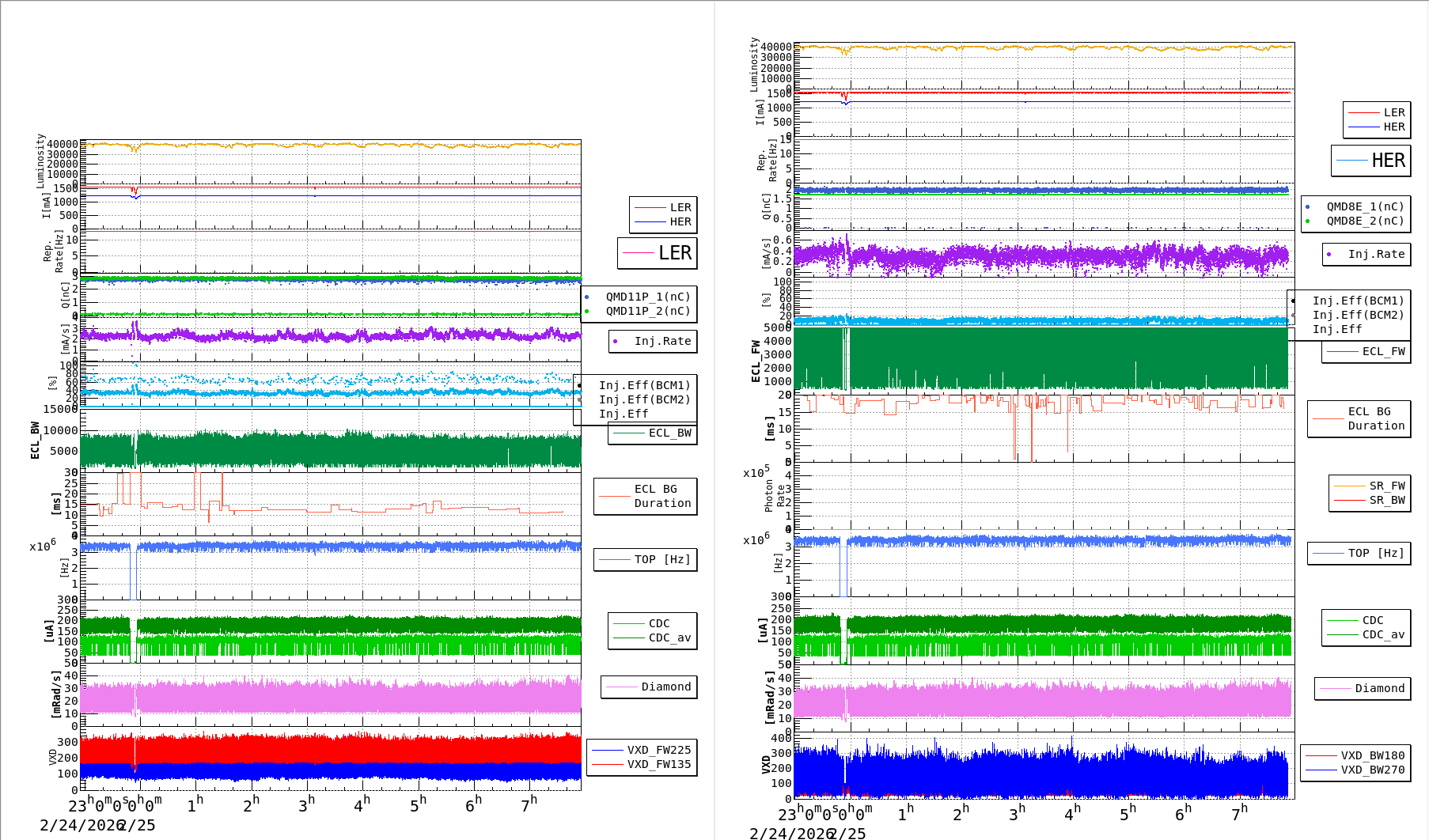This screenshot has height=840, width=1429.
Task: Select the QMD8E_2(nC) legend entry
Action: [x=1364, y=221]
